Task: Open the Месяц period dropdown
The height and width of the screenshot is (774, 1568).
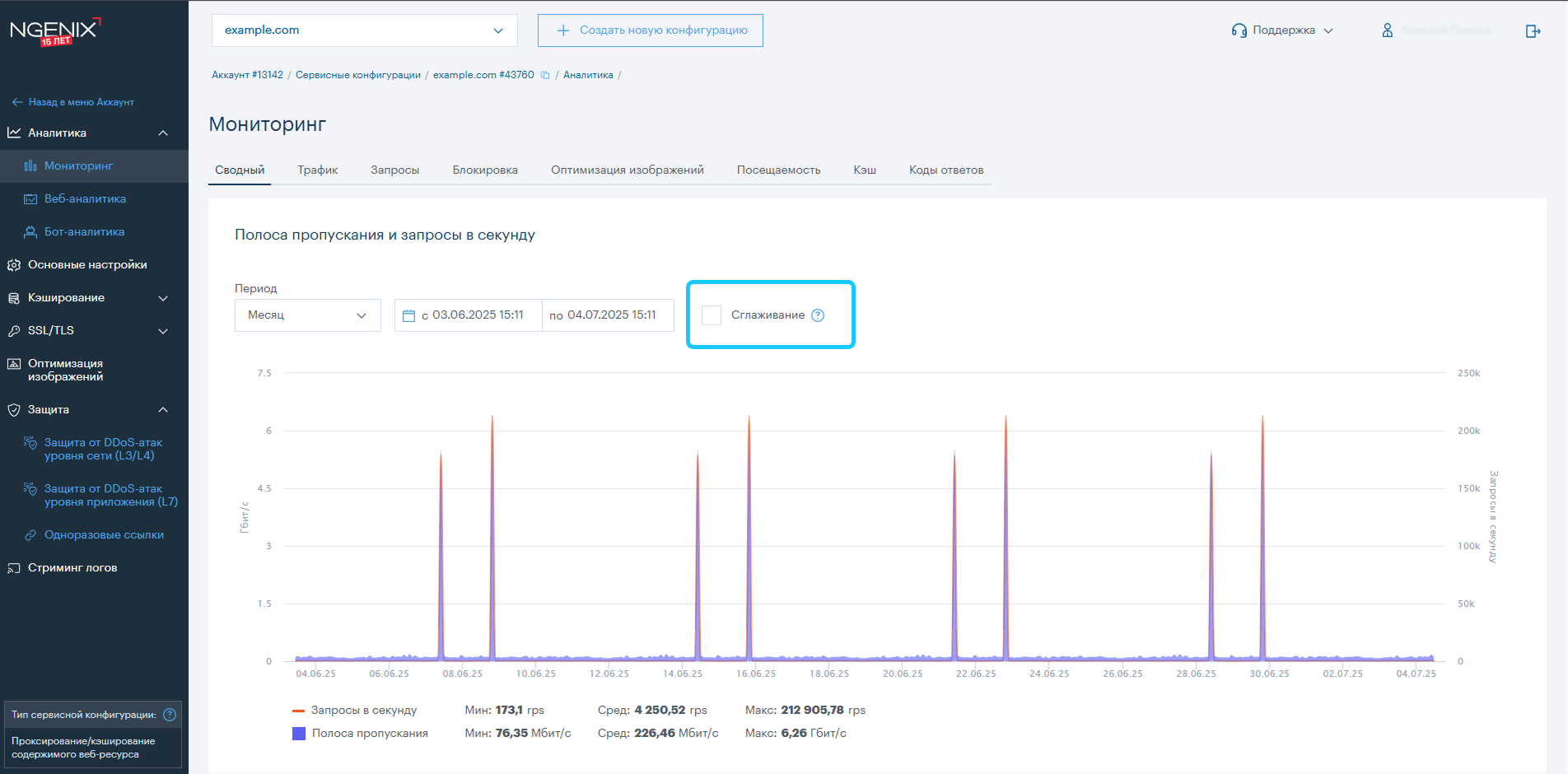Action: (x=308, y=315)
